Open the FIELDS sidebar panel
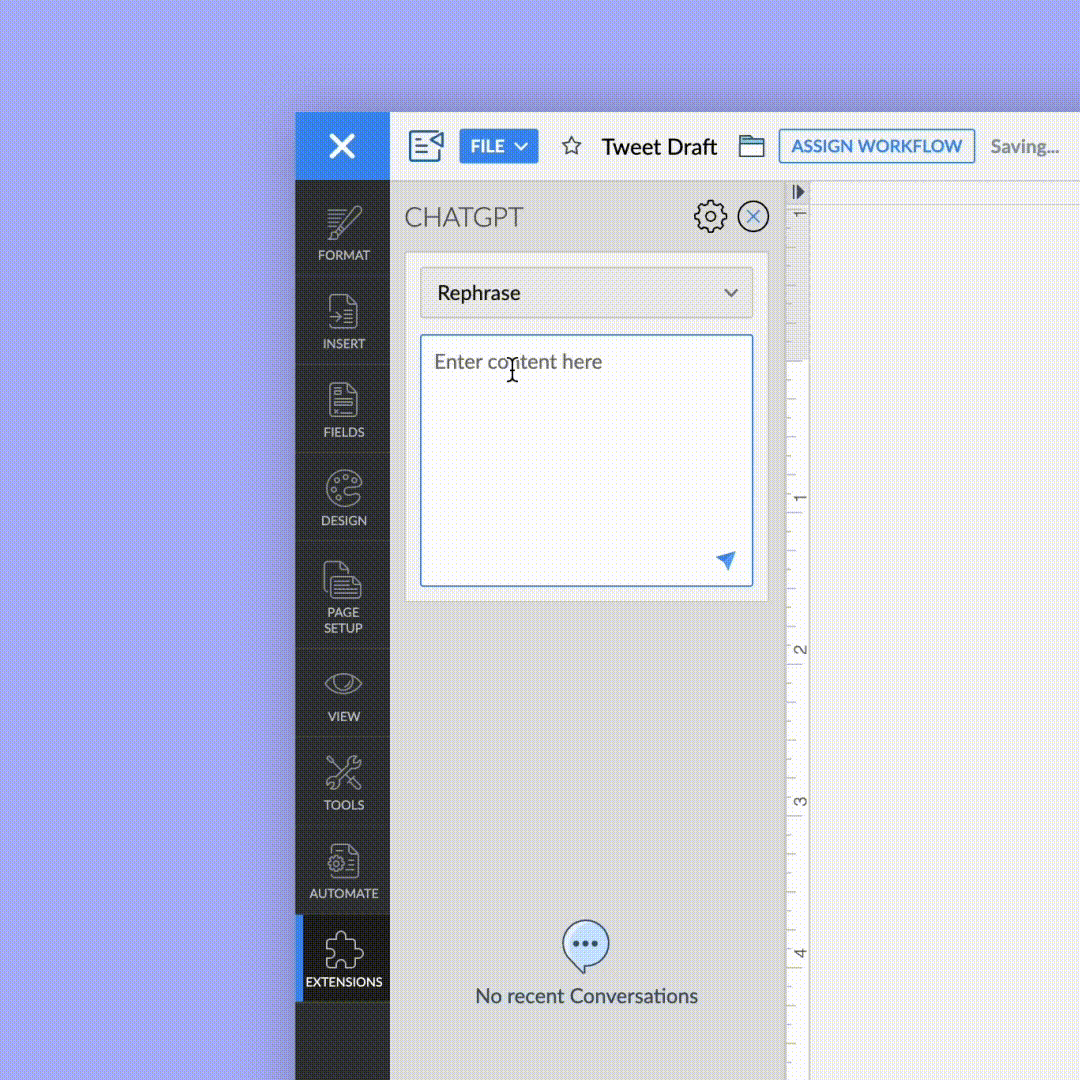Screen dimensions: 1080x1080 click(x=343, y=410)
